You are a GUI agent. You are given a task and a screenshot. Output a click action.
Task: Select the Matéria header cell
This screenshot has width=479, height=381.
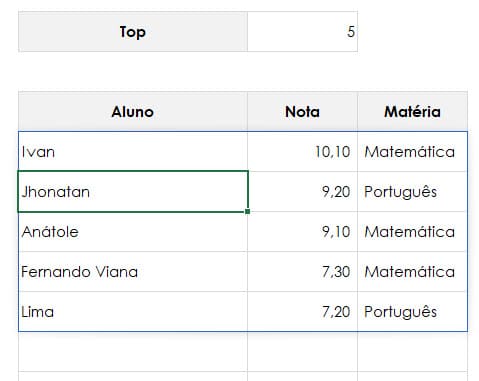[412, 111]
